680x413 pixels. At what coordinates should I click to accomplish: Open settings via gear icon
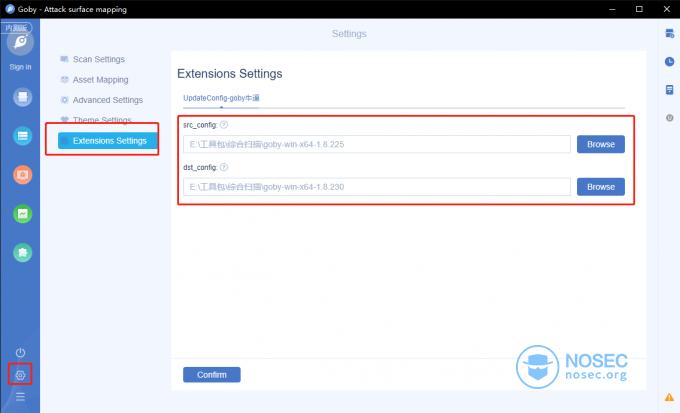click(20, 375)
